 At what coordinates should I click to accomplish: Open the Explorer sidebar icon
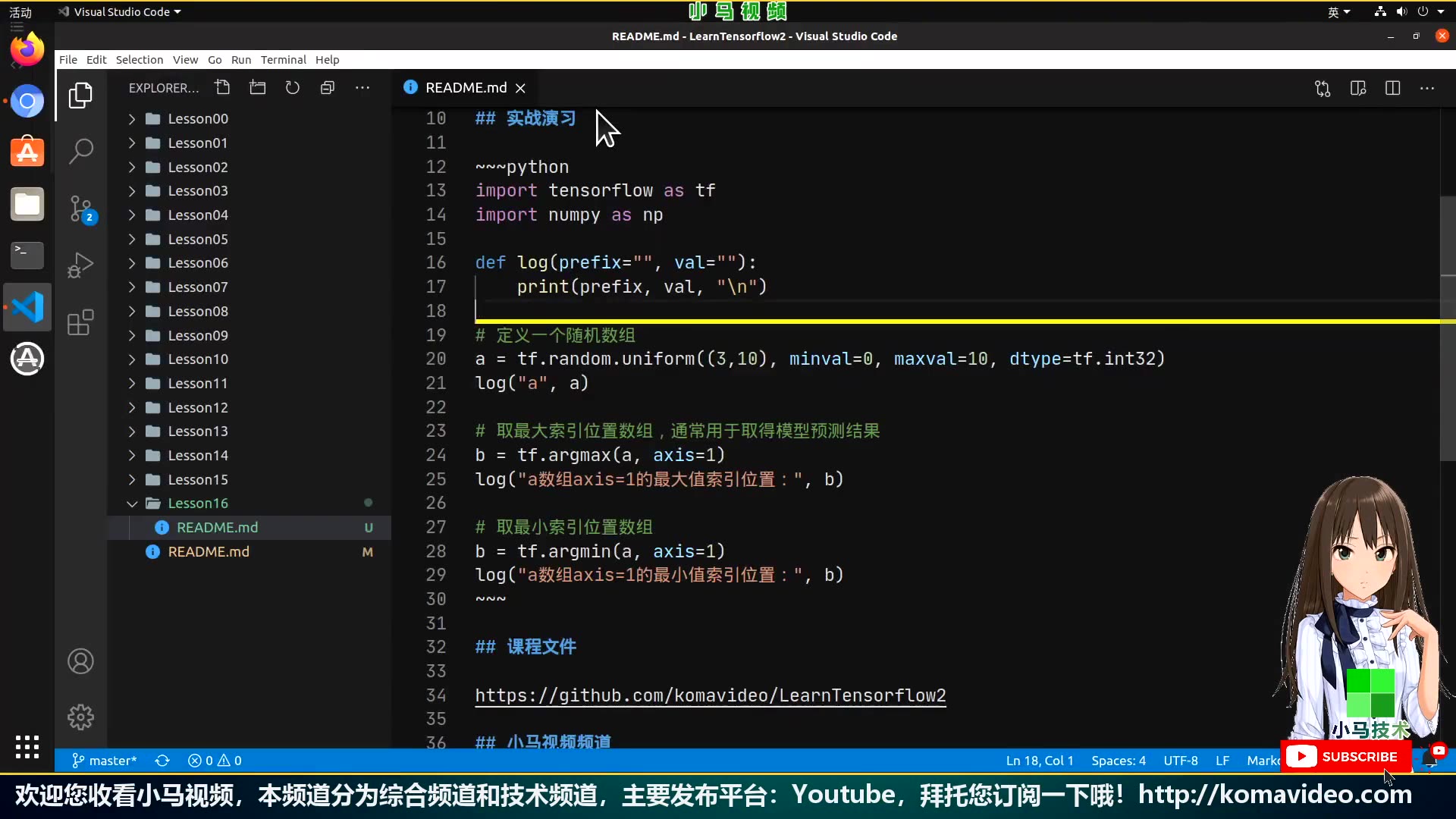(80, 95)
